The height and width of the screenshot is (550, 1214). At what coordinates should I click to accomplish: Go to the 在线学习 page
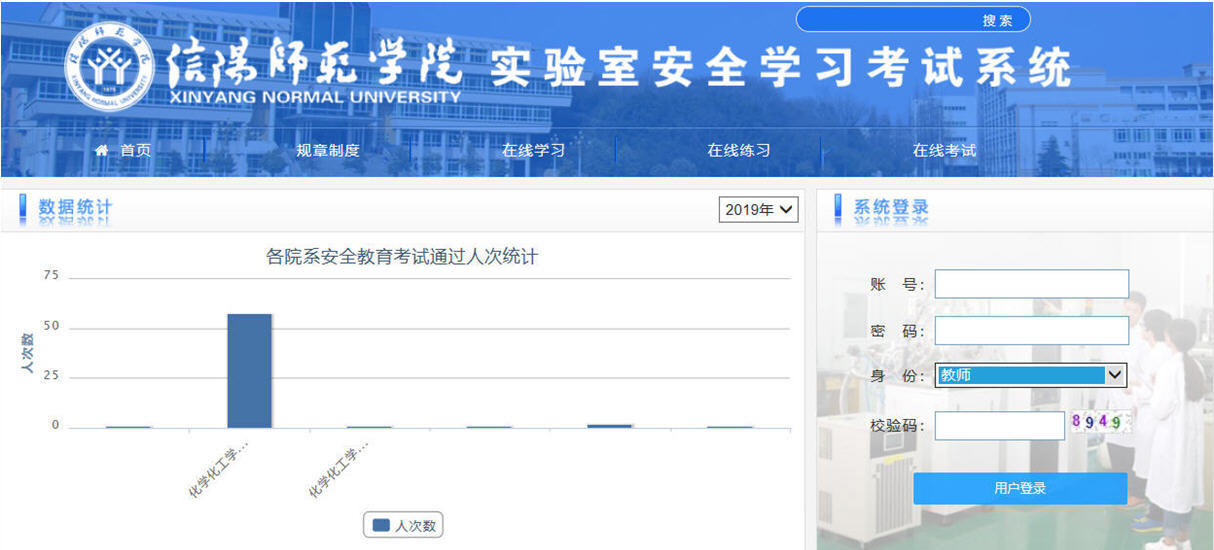coord(533,151)
